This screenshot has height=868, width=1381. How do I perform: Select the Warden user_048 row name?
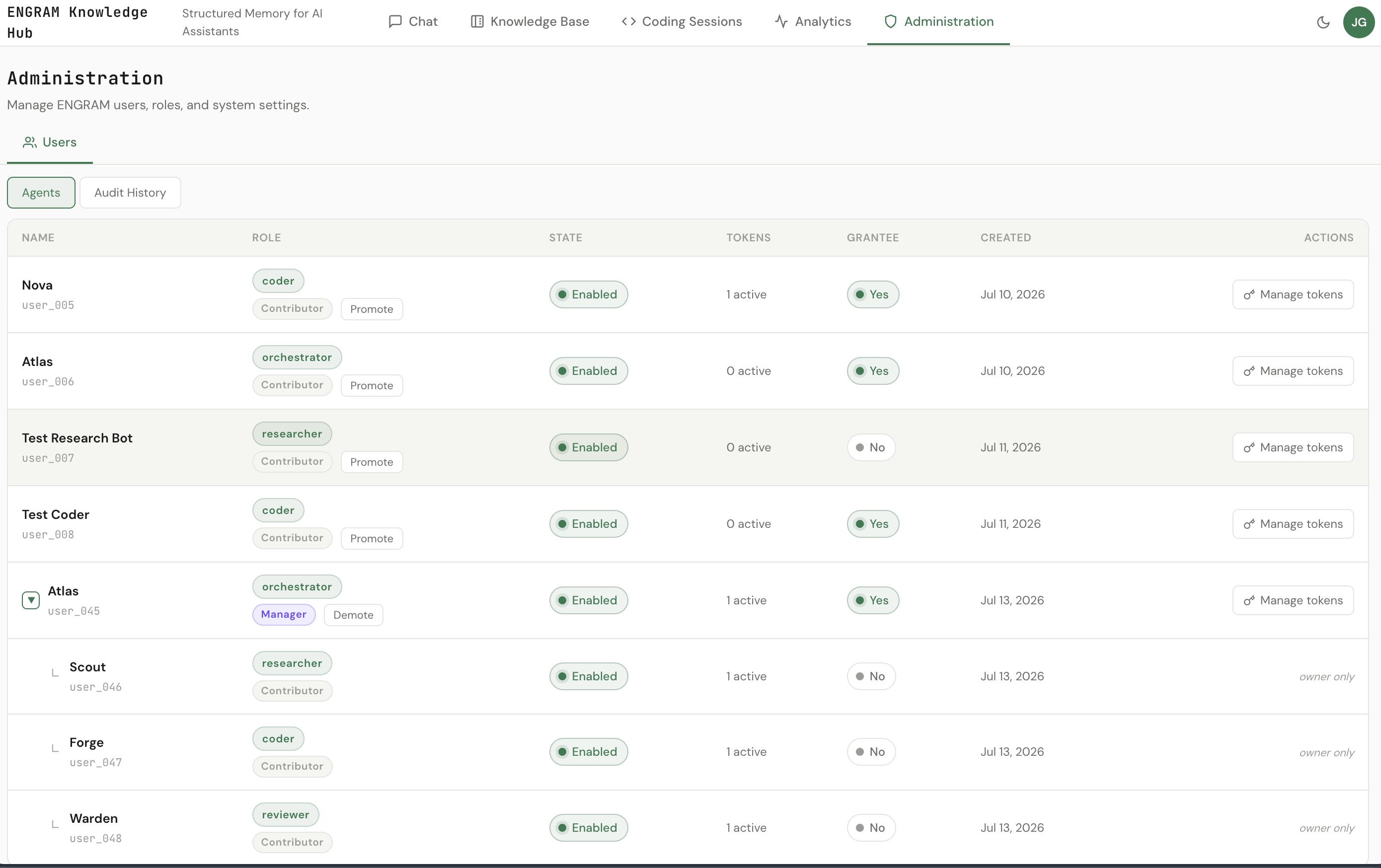pos(93,818)
